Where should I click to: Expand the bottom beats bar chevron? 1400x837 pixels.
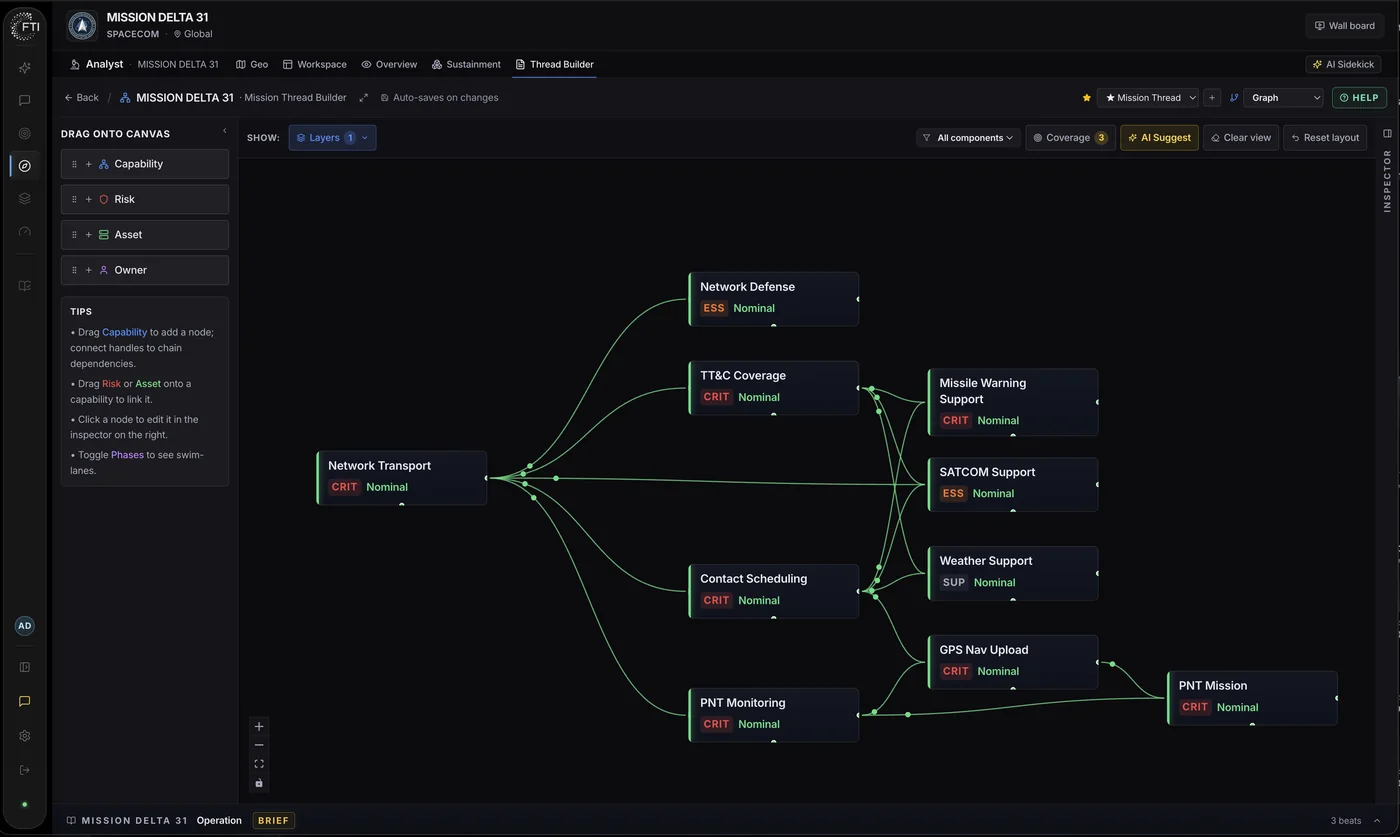[1377, 821]
